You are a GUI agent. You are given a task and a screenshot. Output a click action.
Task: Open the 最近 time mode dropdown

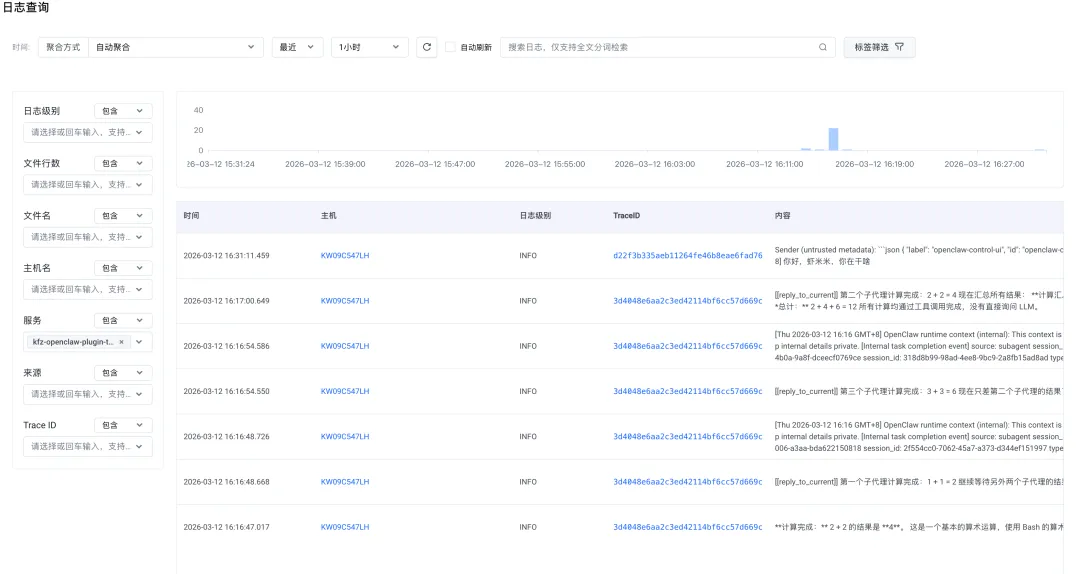(x=297, y=47)
